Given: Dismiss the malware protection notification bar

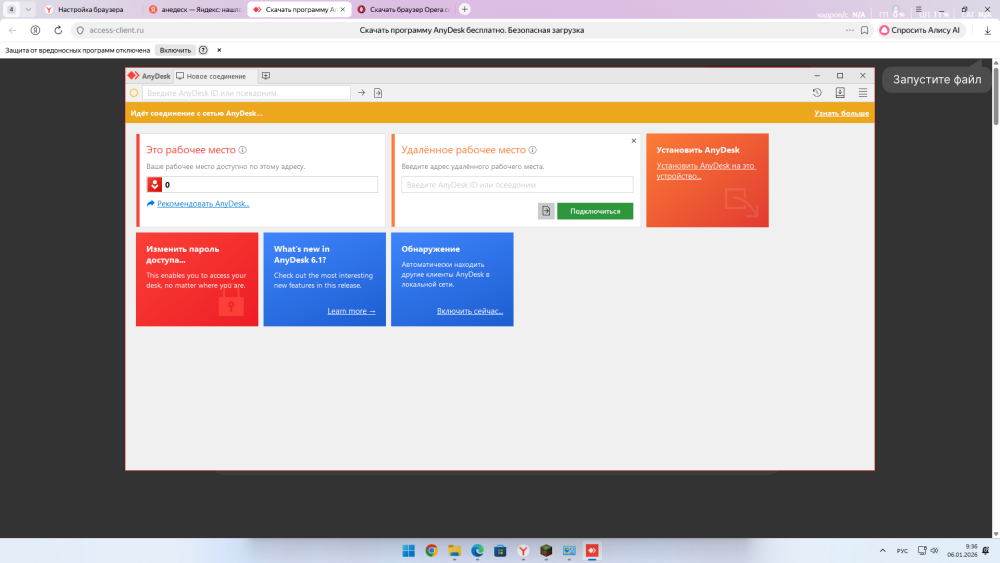Looking at the screenshot, I should [x=219, y=50].
